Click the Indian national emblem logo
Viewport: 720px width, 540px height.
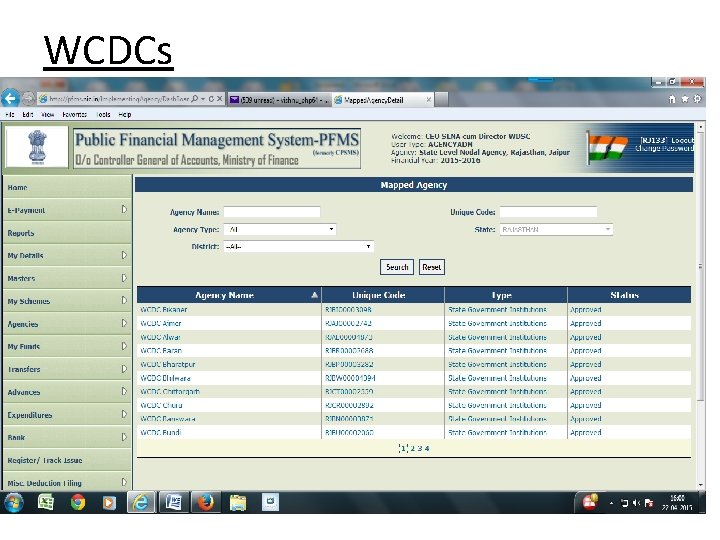pos(37,147)
